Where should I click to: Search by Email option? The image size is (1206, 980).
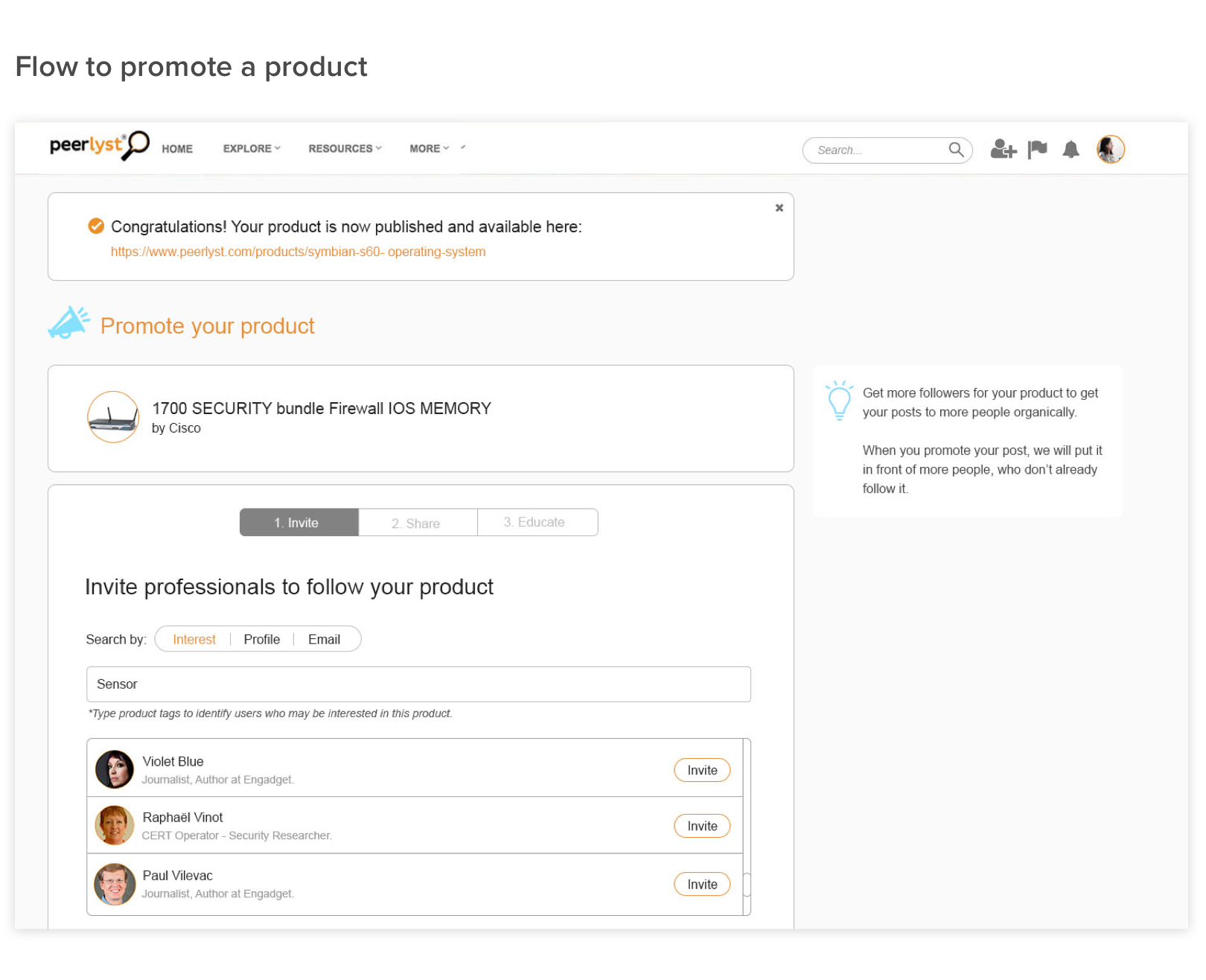point(324,639)
